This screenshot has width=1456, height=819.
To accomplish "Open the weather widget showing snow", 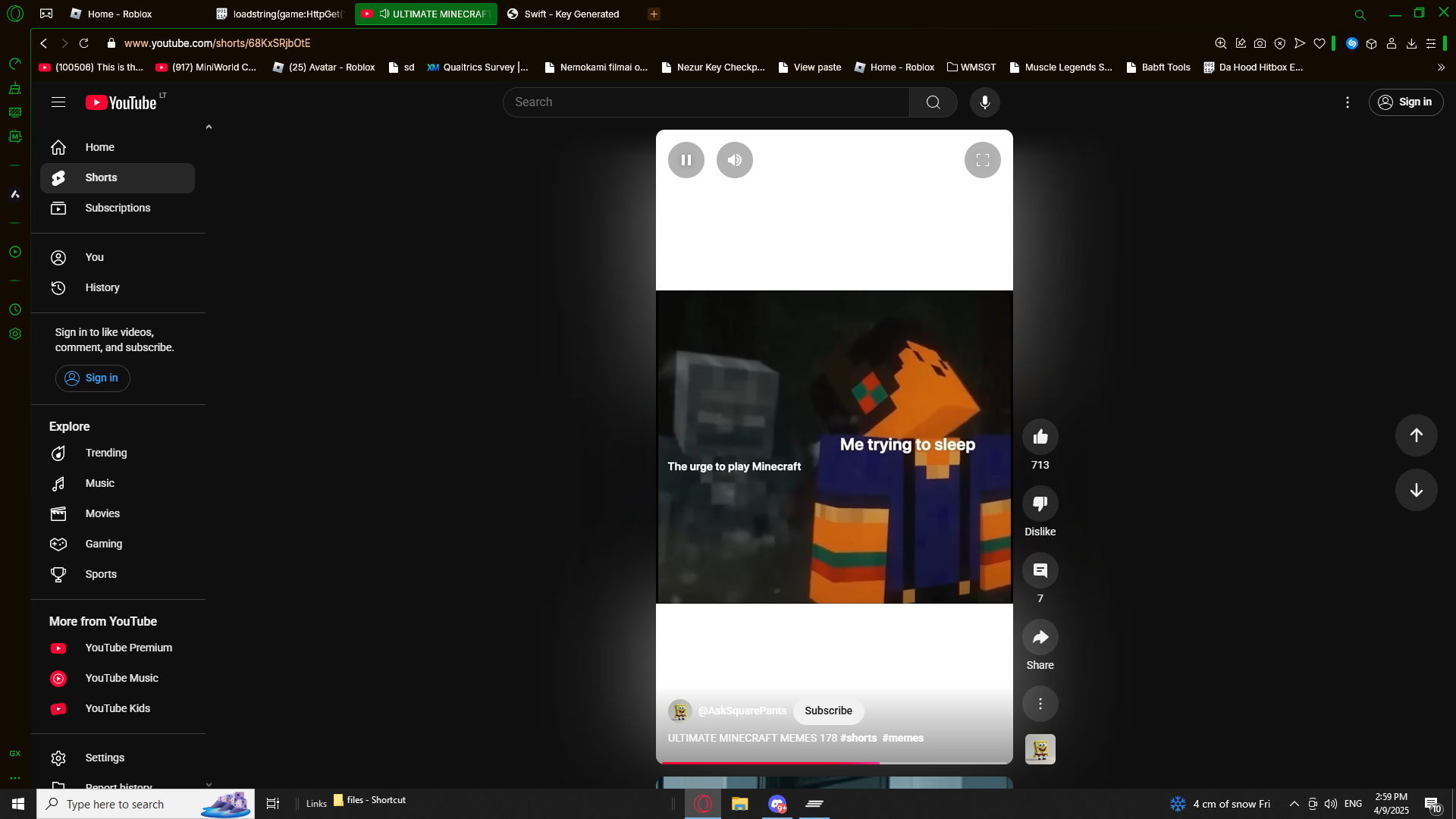I will (x=1219, y=804).
